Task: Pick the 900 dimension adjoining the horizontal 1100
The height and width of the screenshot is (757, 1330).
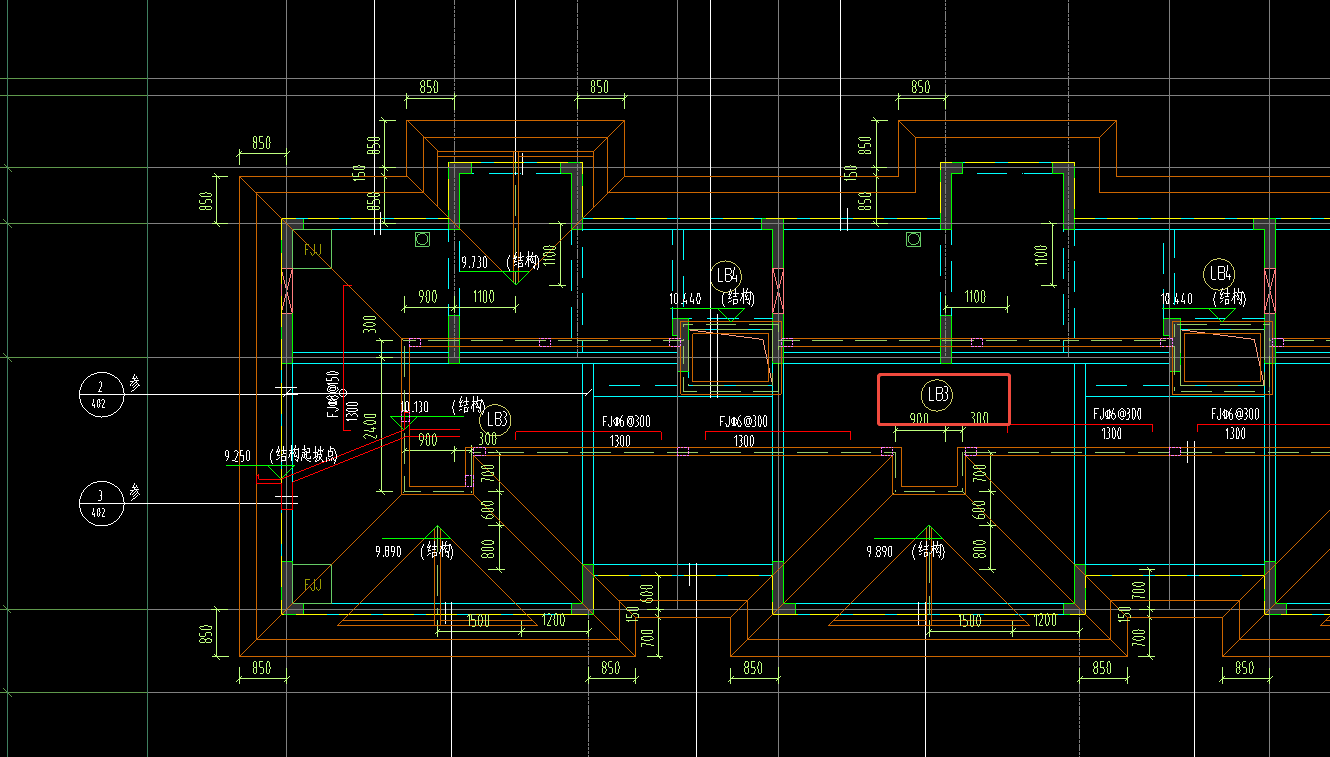Action: click(427, 297)
